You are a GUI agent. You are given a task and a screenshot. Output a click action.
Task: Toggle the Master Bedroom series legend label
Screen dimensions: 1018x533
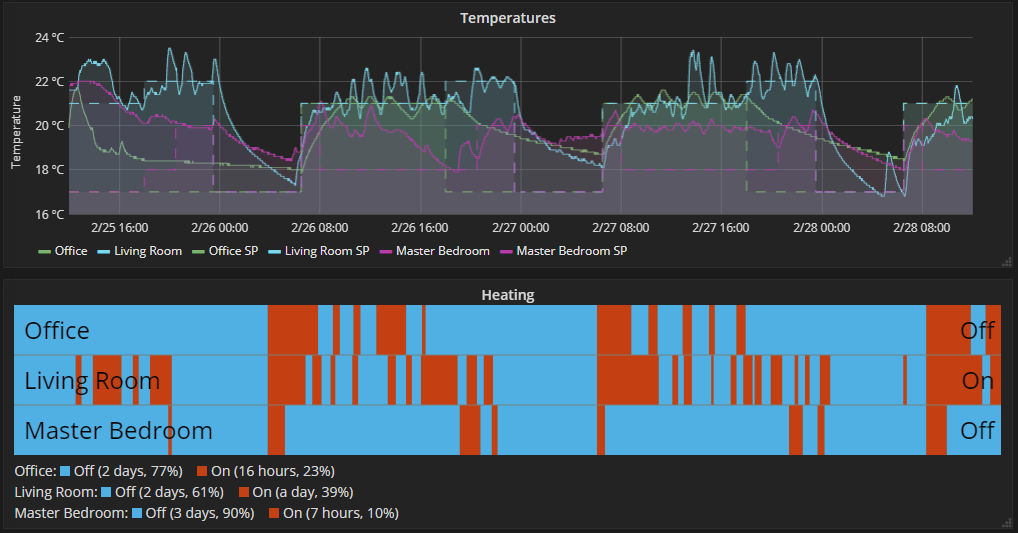click(442, 251)
